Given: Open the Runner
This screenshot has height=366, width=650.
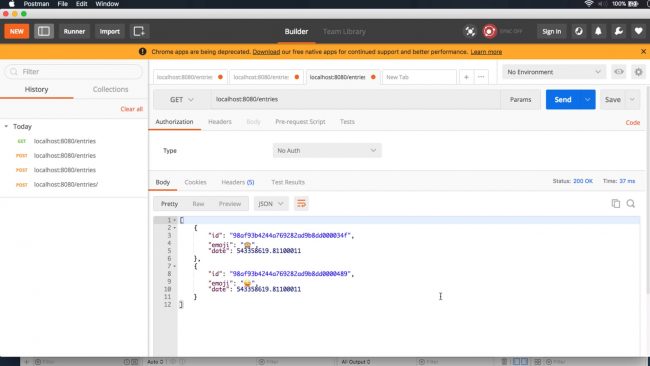Looking at the screenshot, I should (74, 32).
